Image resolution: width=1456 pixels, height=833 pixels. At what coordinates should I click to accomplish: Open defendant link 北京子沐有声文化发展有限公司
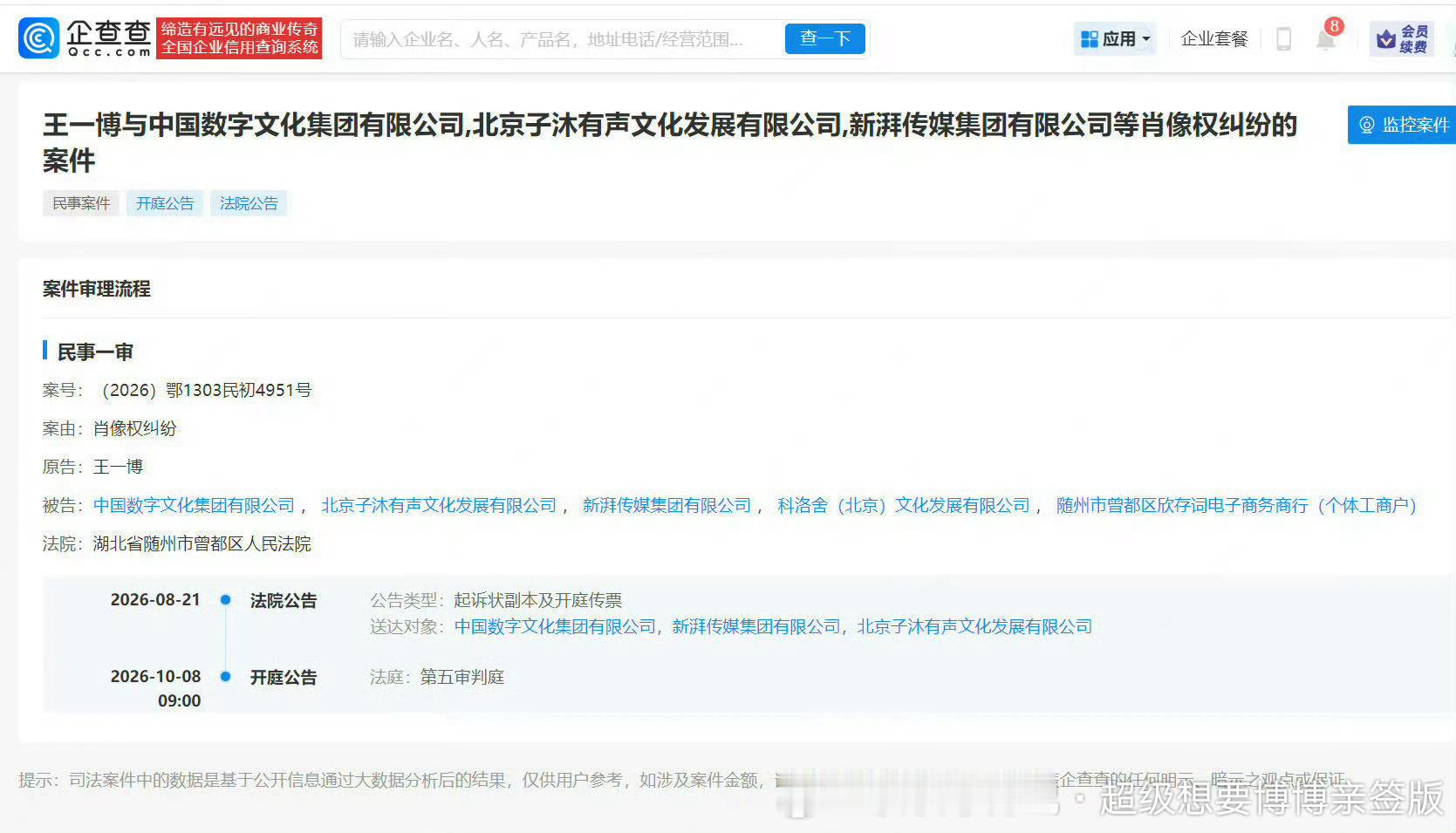[439, 505]
